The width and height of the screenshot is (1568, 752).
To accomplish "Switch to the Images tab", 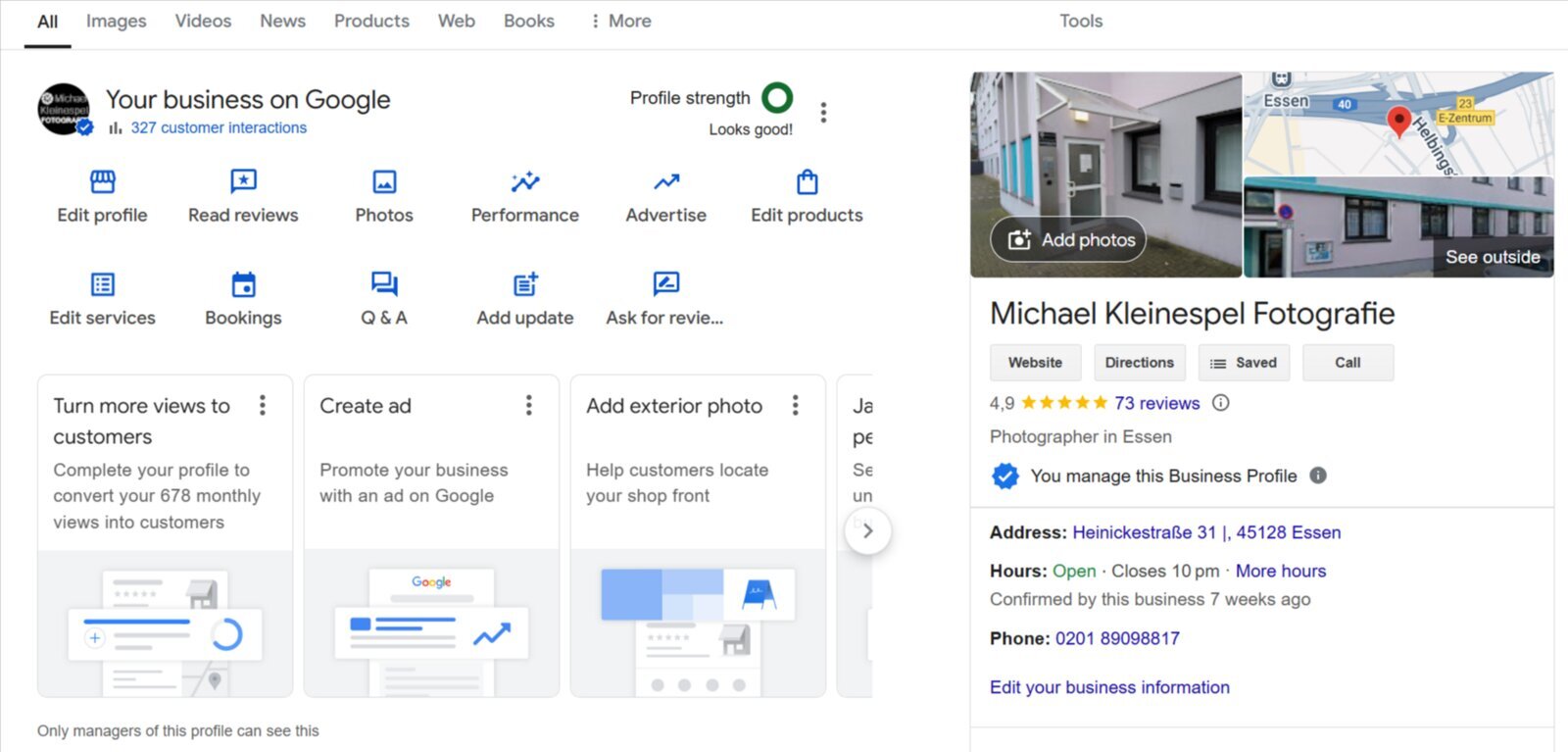I will pos(116,22).
